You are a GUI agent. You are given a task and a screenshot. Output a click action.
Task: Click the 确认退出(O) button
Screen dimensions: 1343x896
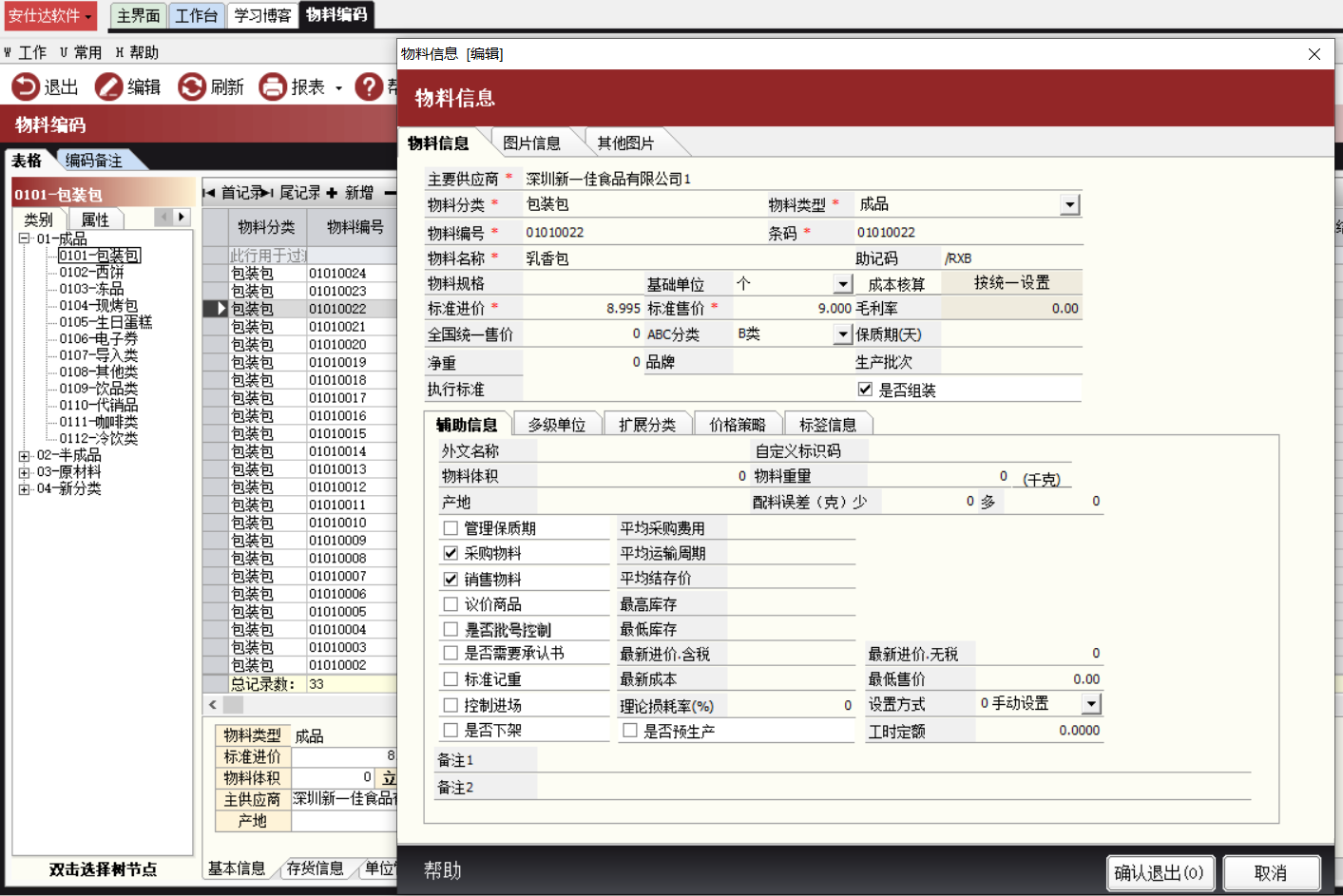[x=1160, y=872]
